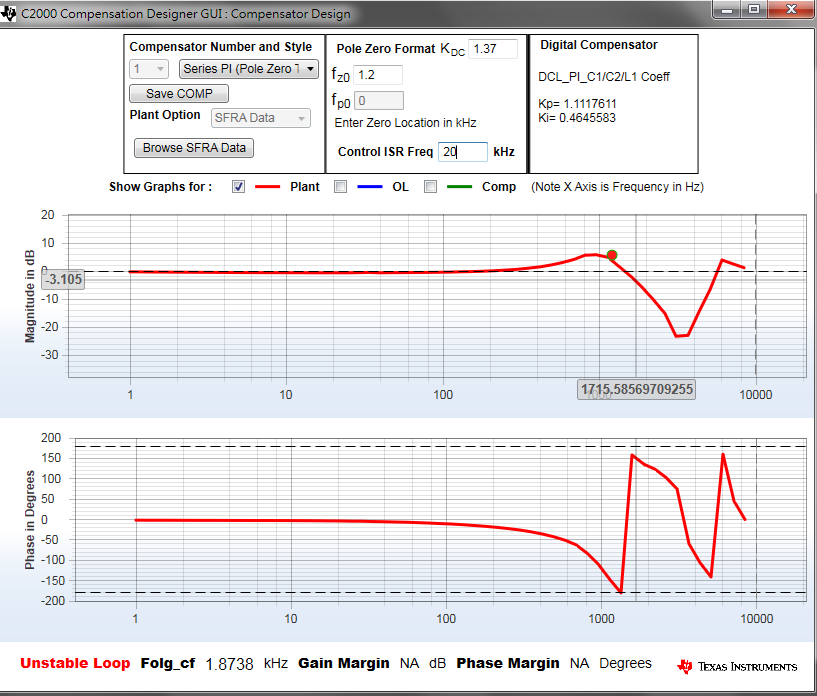Enable the OL graph checkbox
This screenshot has width=817, height=696.
tap(340, 187)
